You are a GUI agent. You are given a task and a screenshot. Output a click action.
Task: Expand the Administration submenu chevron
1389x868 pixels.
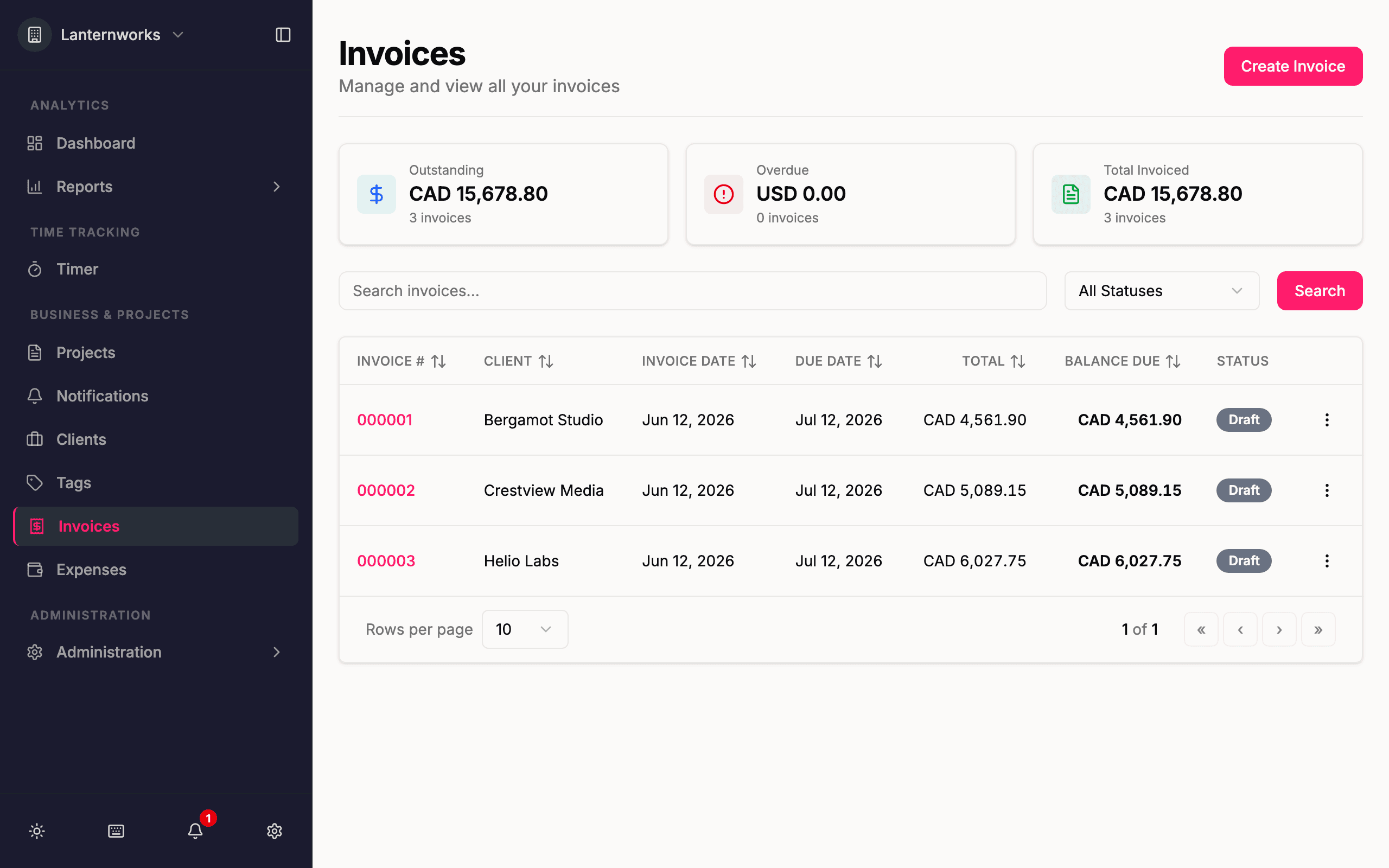click(x=277, y=652)
